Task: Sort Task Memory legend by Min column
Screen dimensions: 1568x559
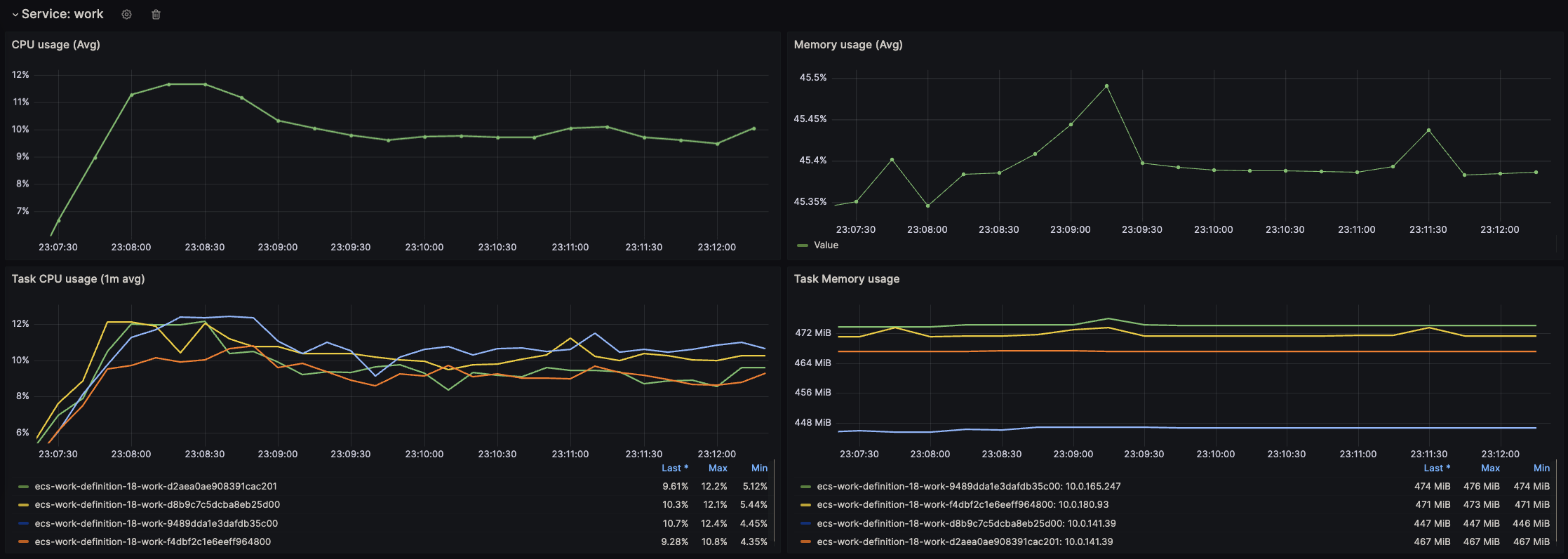Action: point(1541,469)
